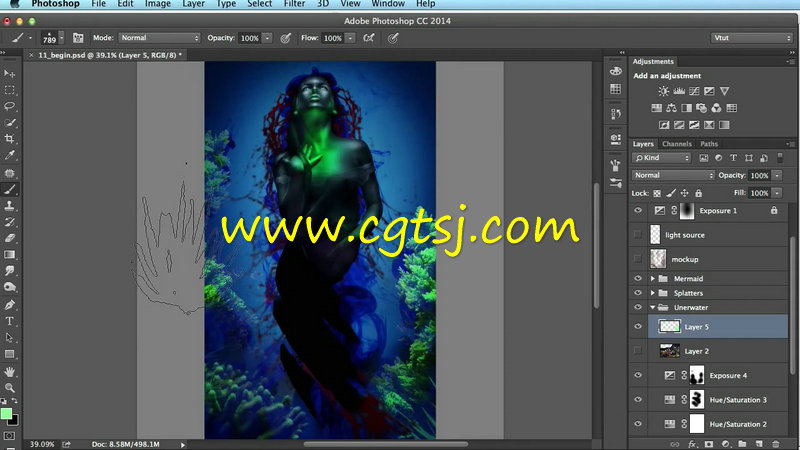
Task: Open the layer blend mode Normal dropdown
Action: click(x=673, y=175)
